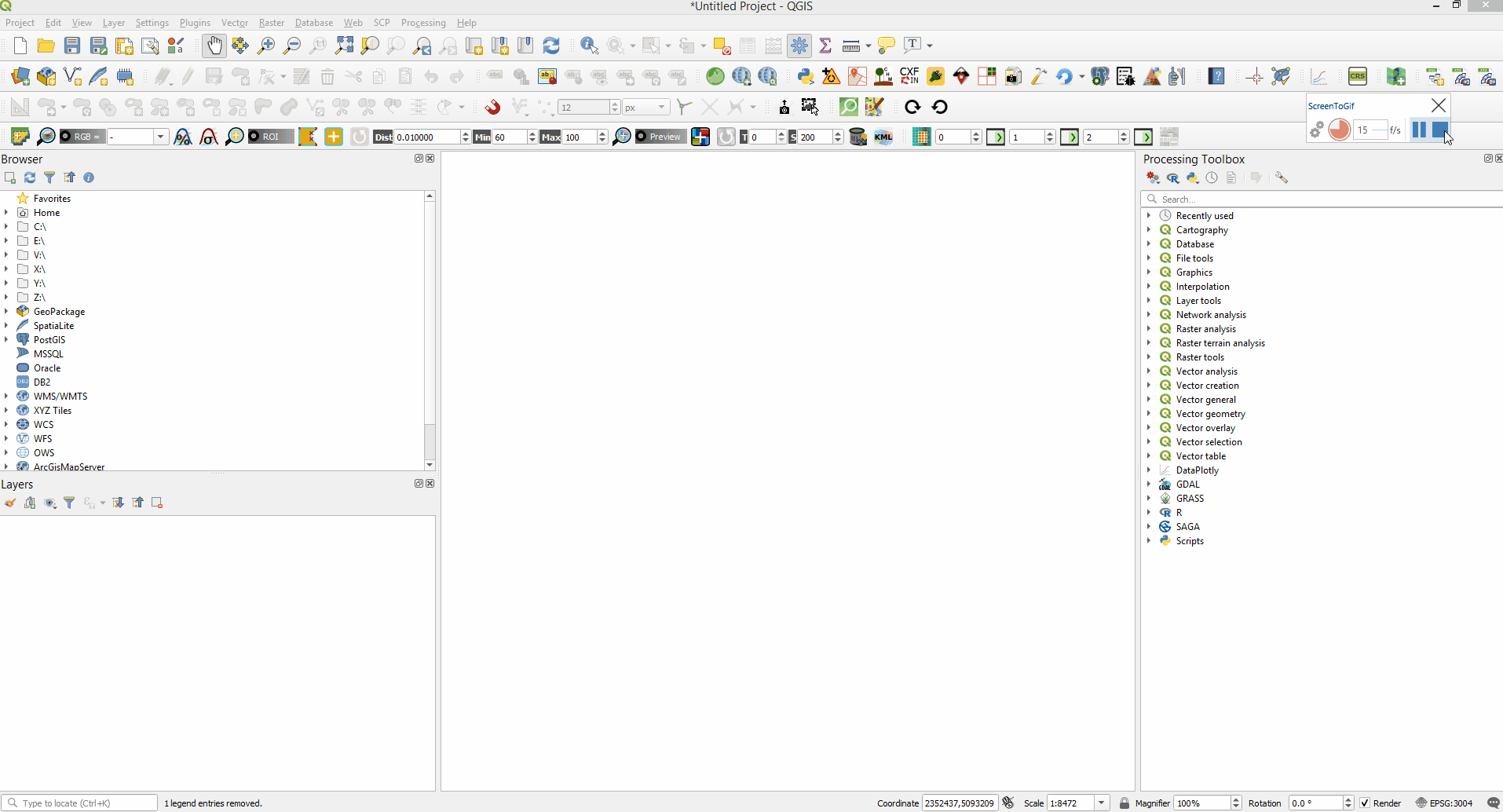Toggle the SCP Preview display button
1503x812 pixels.
[660, 137]
